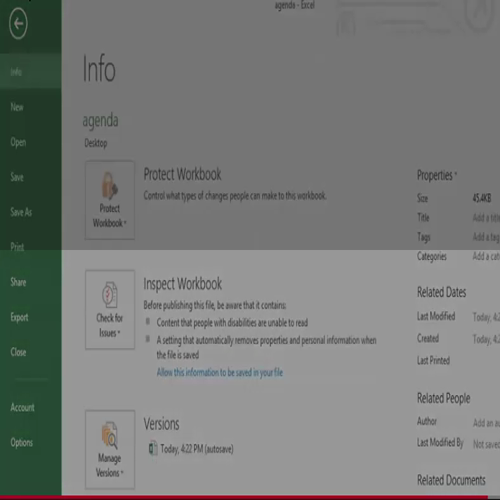Click the Add an author field
The width and height of the screenshot is (500, 500).
pos(486,423)
